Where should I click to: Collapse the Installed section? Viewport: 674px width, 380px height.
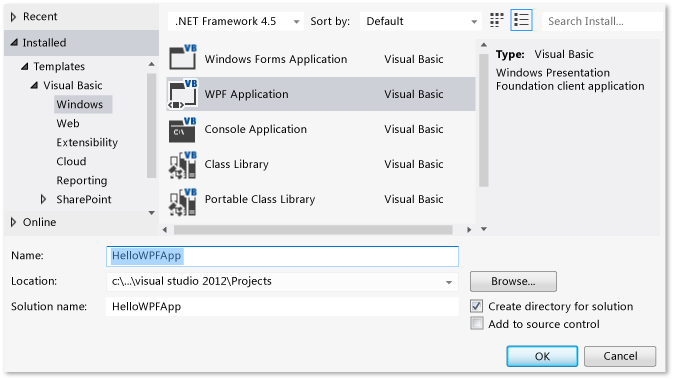point(14,43)
